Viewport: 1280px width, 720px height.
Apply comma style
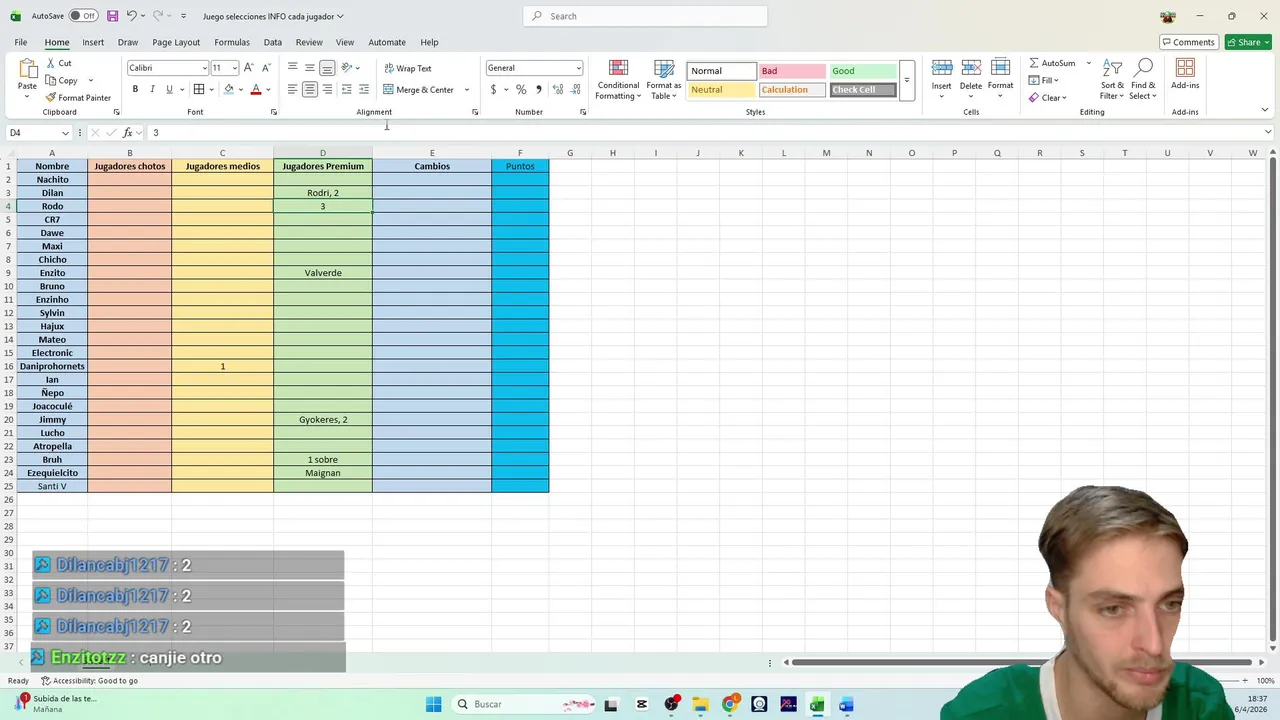point(539,89)
